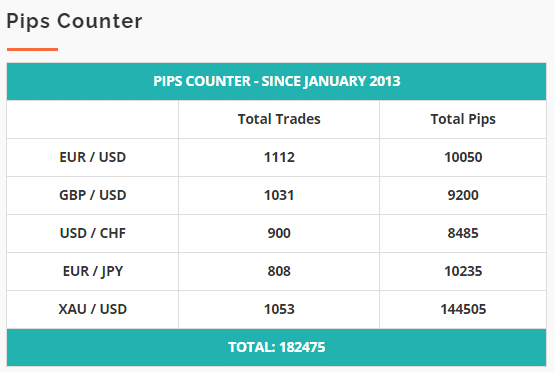This screenshot has width=555, height=372.
Task: Click the Pips Counter heading
Action: (x=74, y=21)
